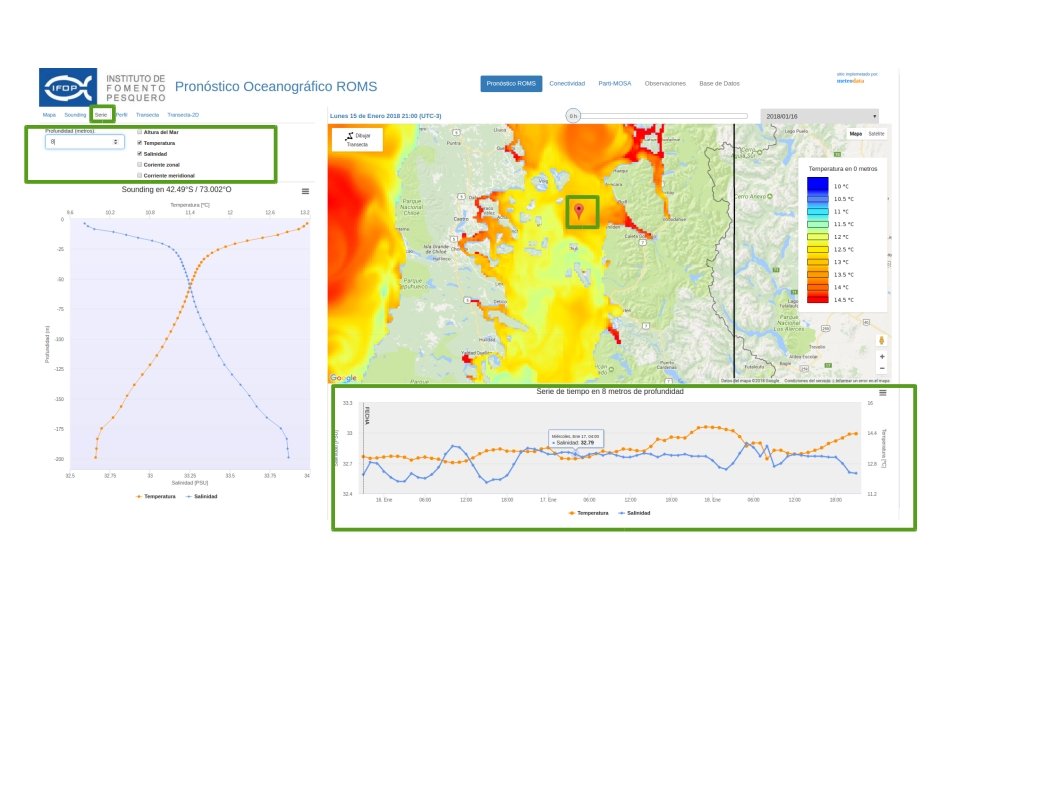Uncheck the Temperatura checkbox
The height and width of the screenshot is (794, 1058).
tap(139, 143)
